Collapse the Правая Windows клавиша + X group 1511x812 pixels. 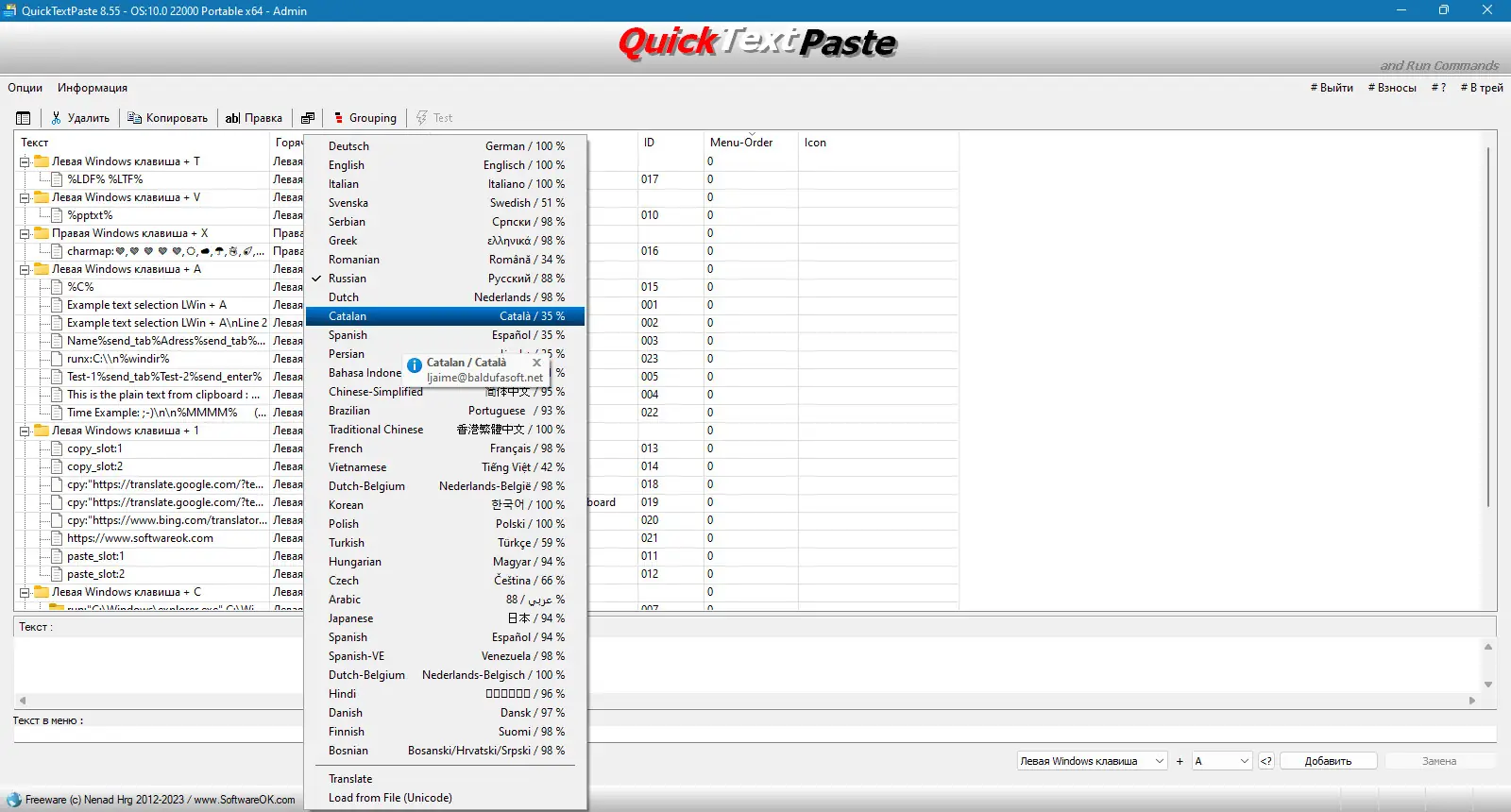(x=25, y=234)
